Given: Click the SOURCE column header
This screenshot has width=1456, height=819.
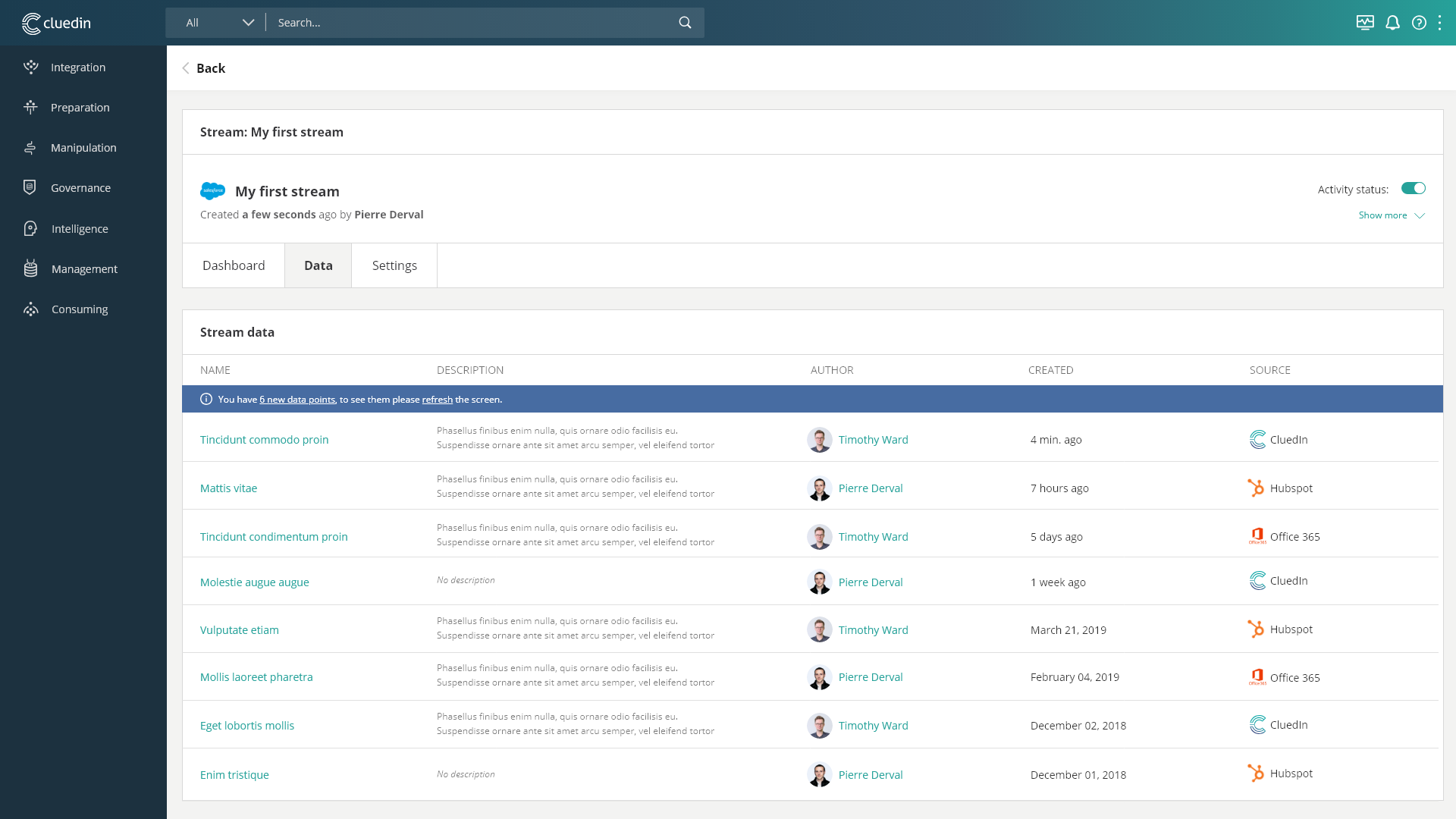Looking at the screenshot, I should [x=1269, y=370].
